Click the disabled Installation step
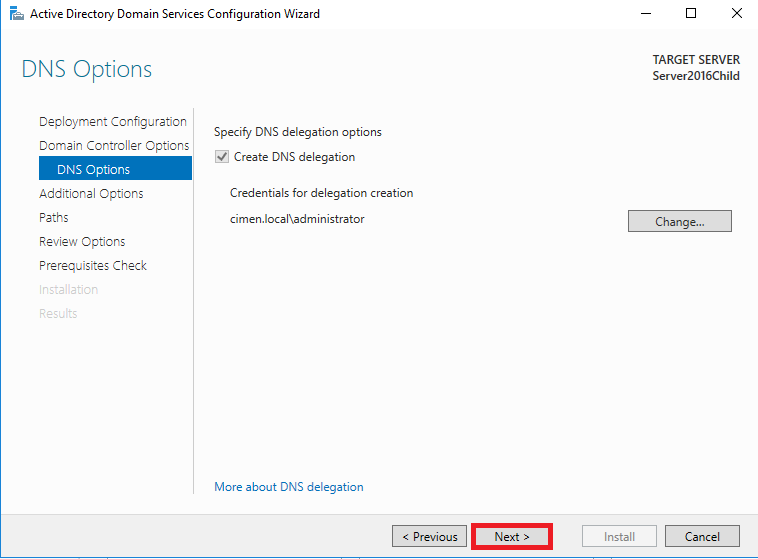The height and width of the screenshot is (559, 758). [69, 290]
